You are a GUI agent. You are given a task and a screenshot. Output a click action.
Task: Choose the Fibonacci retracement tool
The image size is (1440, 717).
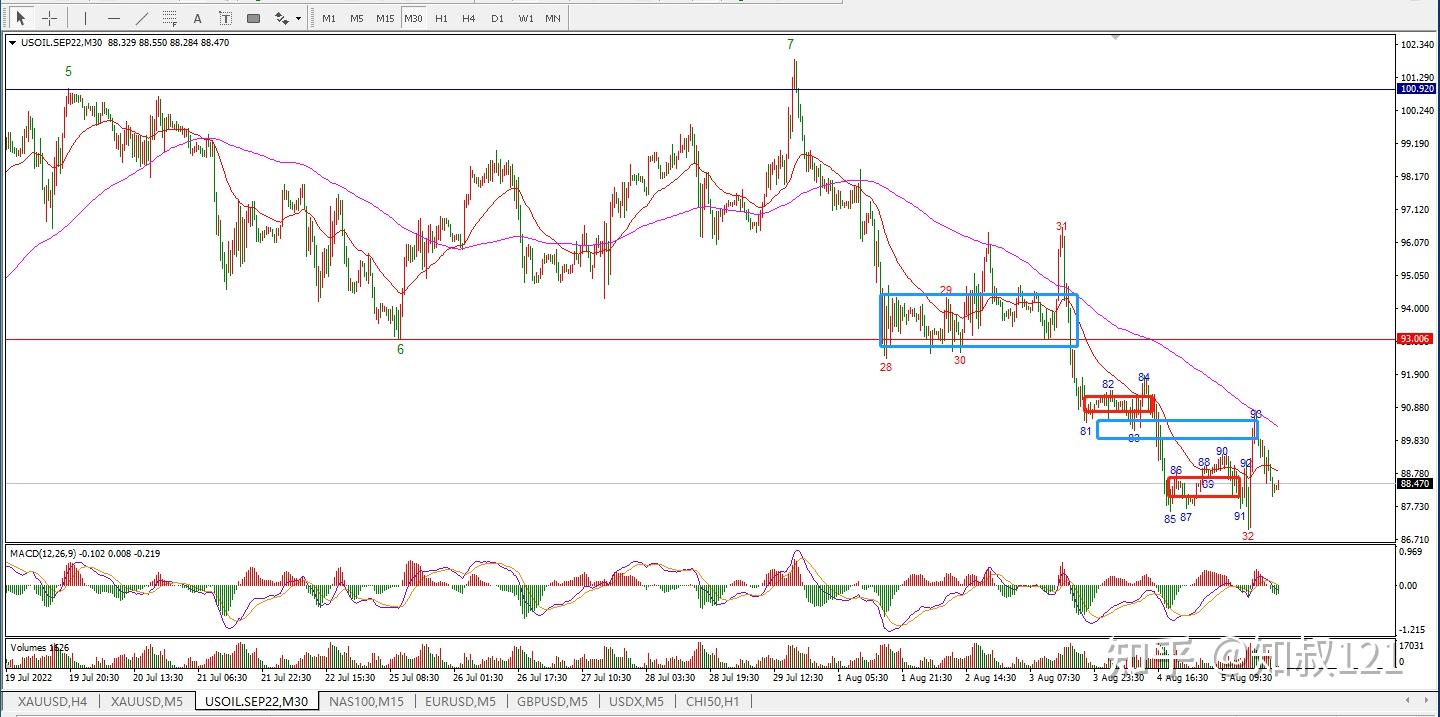pos(169,18)
